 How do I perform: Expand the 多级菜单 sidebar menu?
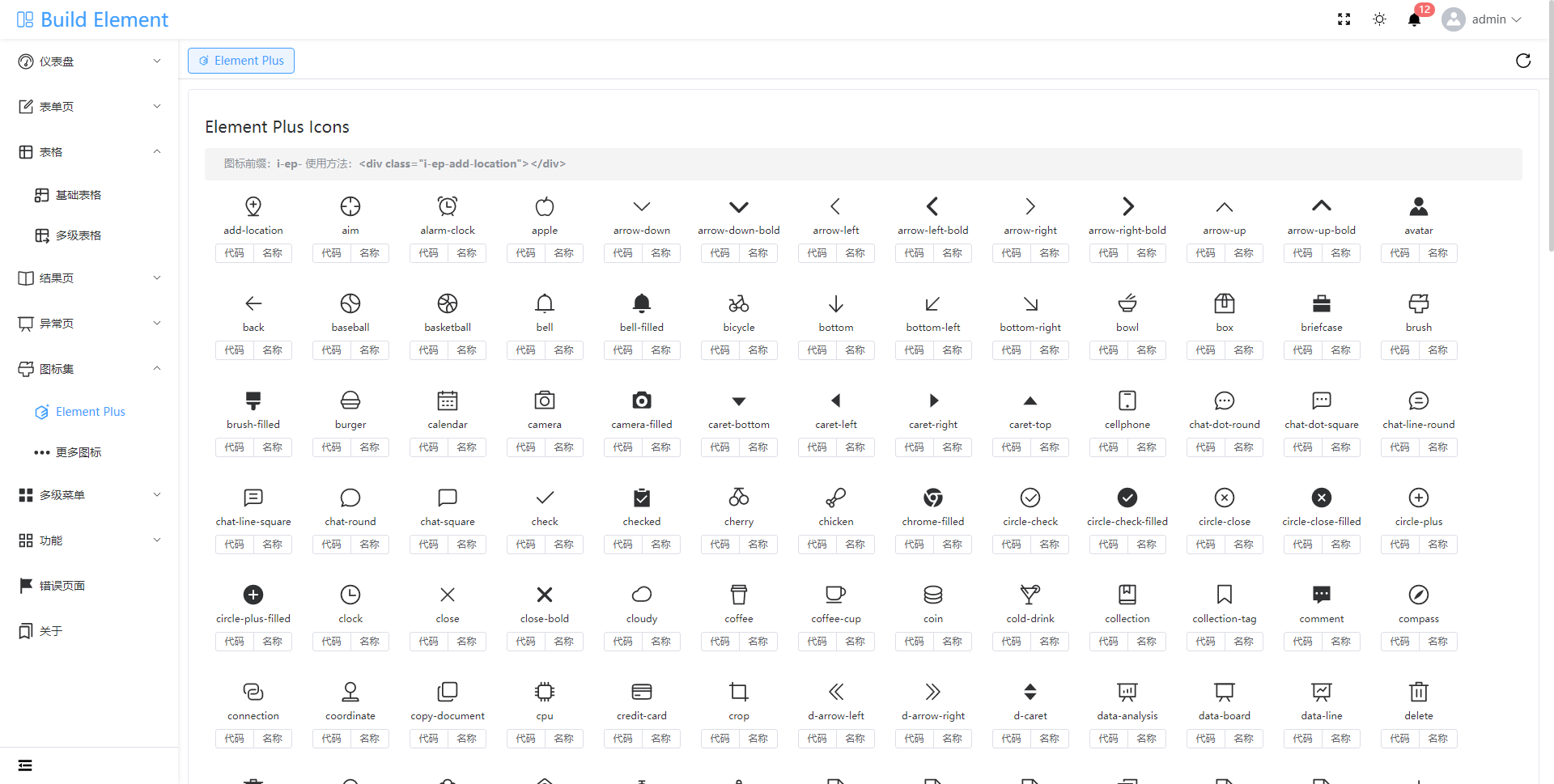click(x=89, y=495)
